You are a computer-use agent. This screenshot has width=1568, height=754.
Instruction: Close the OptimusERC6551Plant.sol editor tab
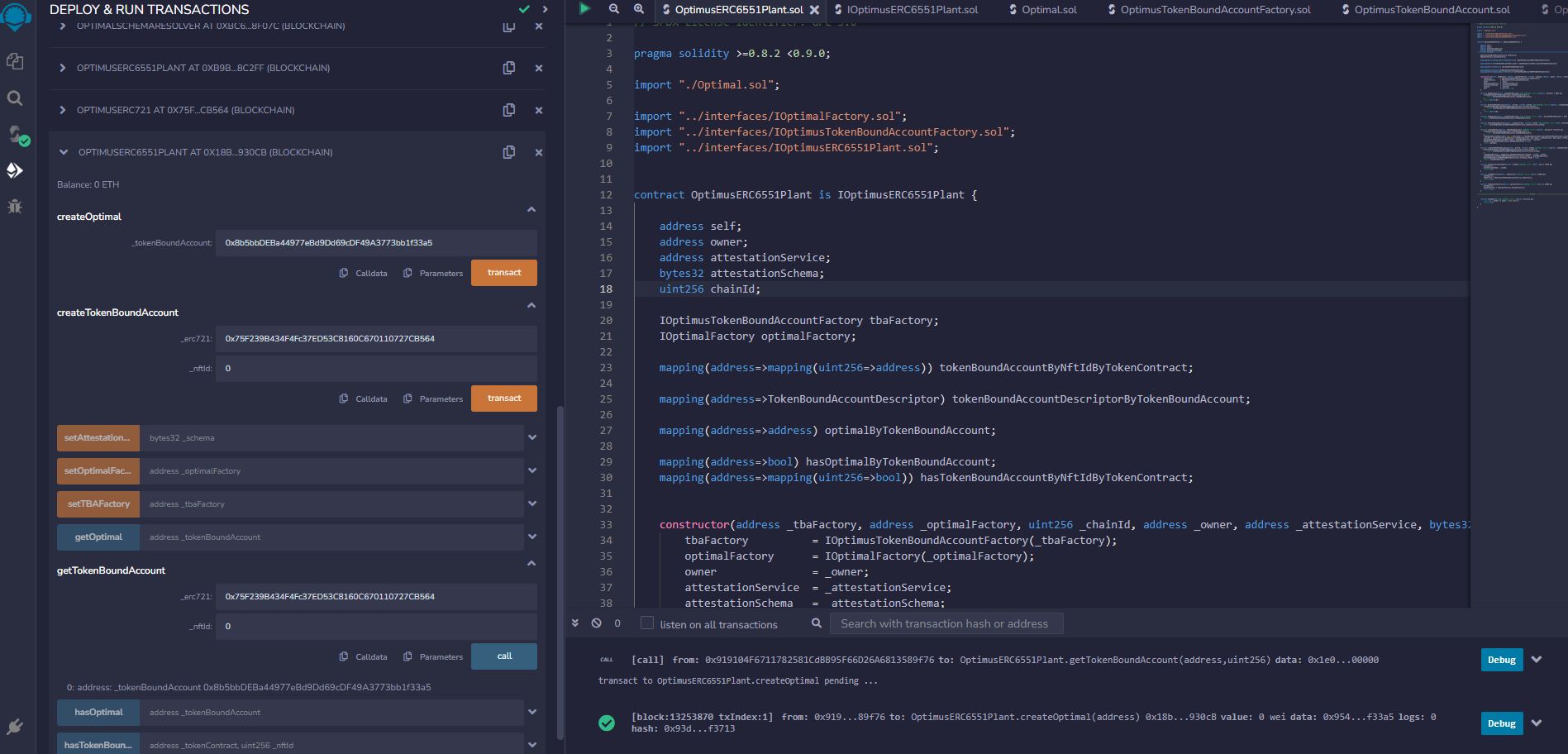(814, 10)
